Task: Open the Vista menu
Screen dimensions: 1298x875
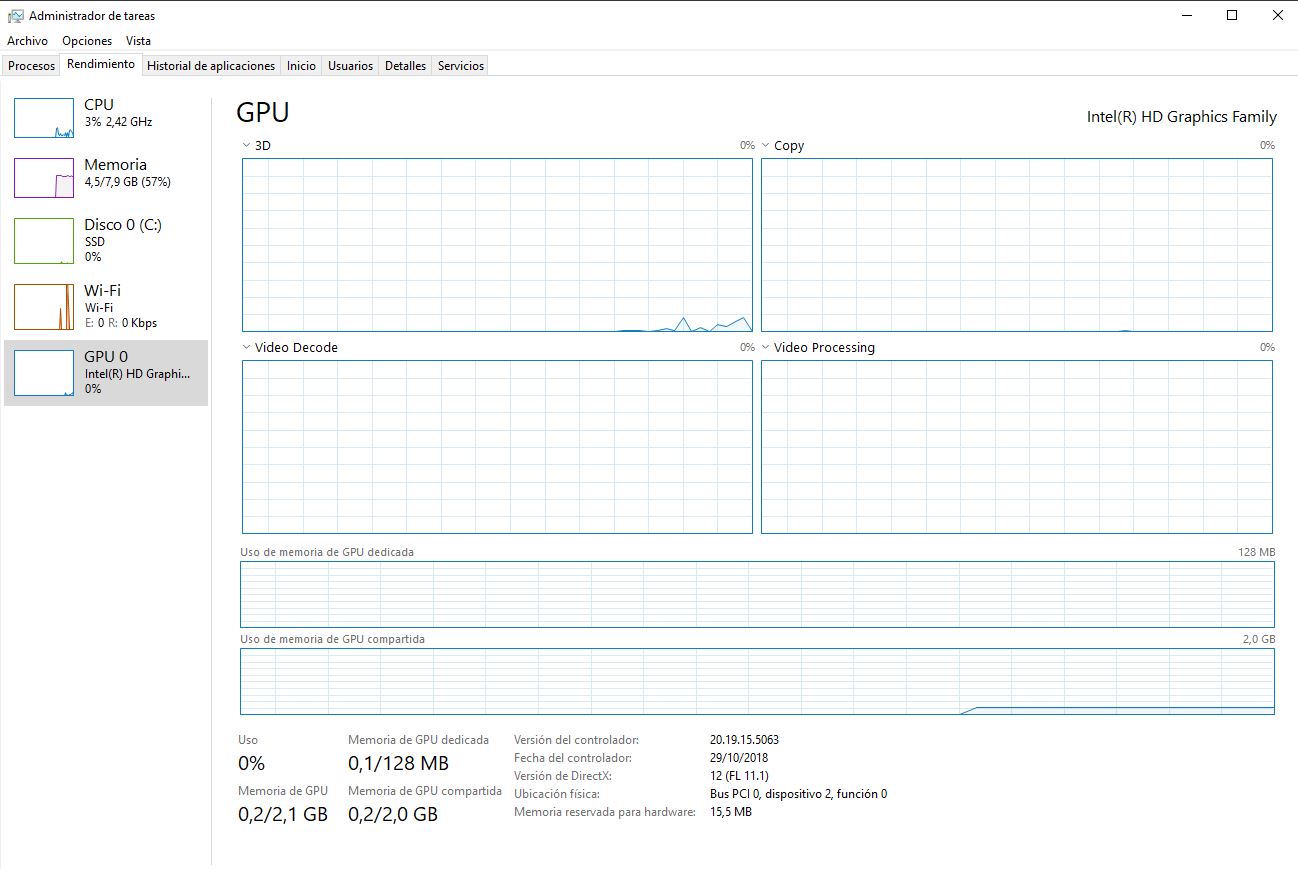Action: [x=138, y=41]
